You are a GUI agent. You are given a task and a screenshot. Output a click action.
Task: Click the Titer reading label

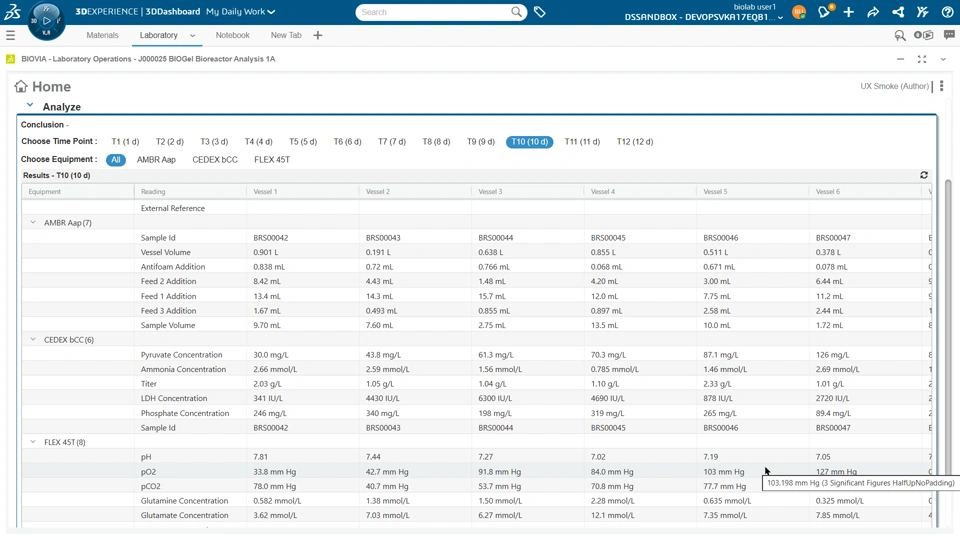pos(149,384)
